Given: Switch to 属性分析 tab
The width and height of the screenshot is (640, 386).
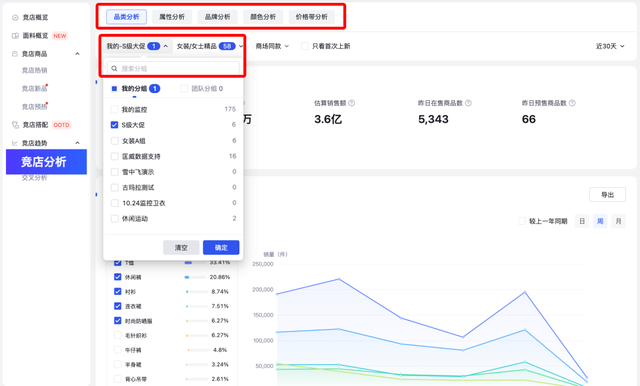Looking at the screenshot, I should point(172,17).
